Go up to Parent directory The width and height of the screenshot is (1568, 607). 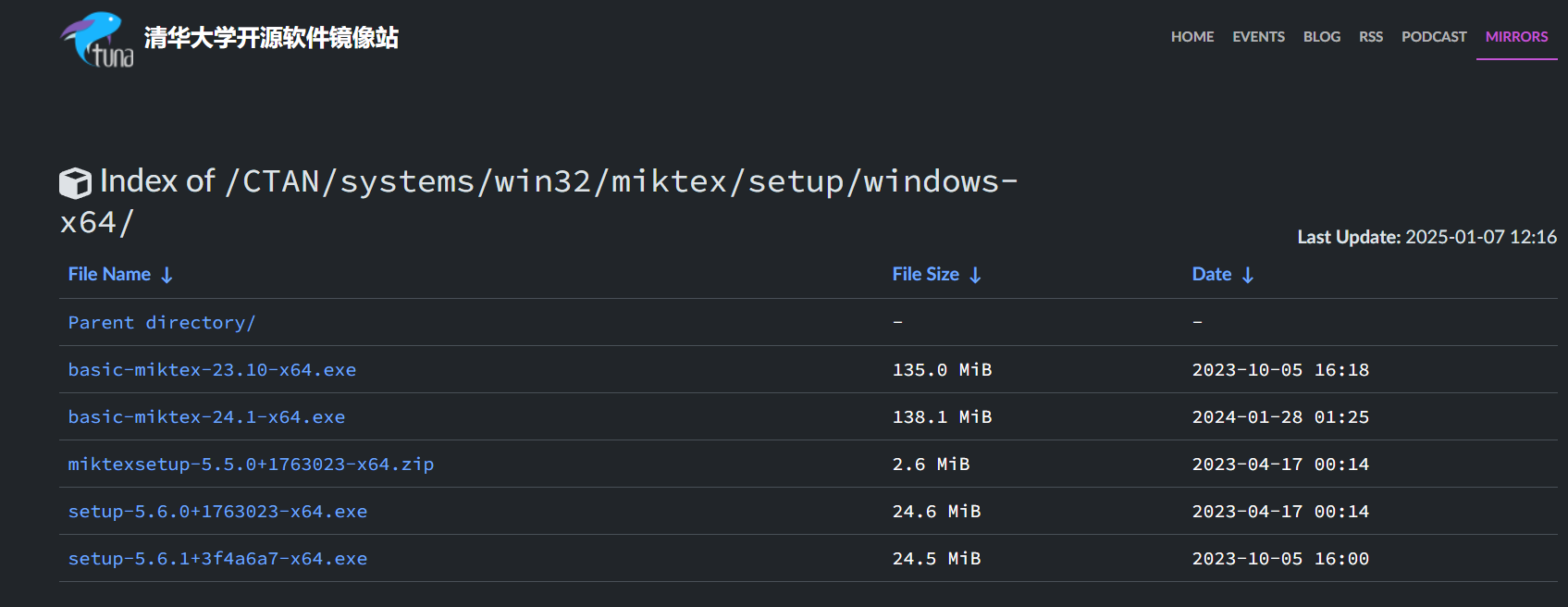pyautogui.click(x=162, y=323)
